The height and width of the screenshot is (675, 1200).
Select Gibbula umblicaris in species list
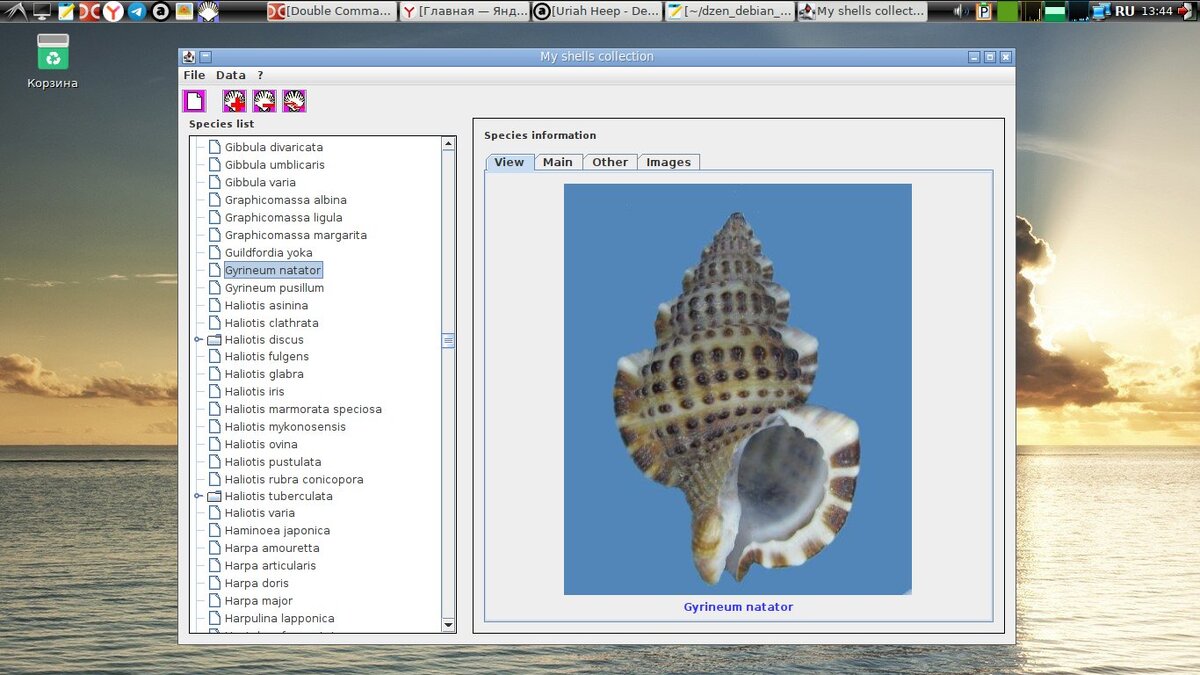click(275, 165)
